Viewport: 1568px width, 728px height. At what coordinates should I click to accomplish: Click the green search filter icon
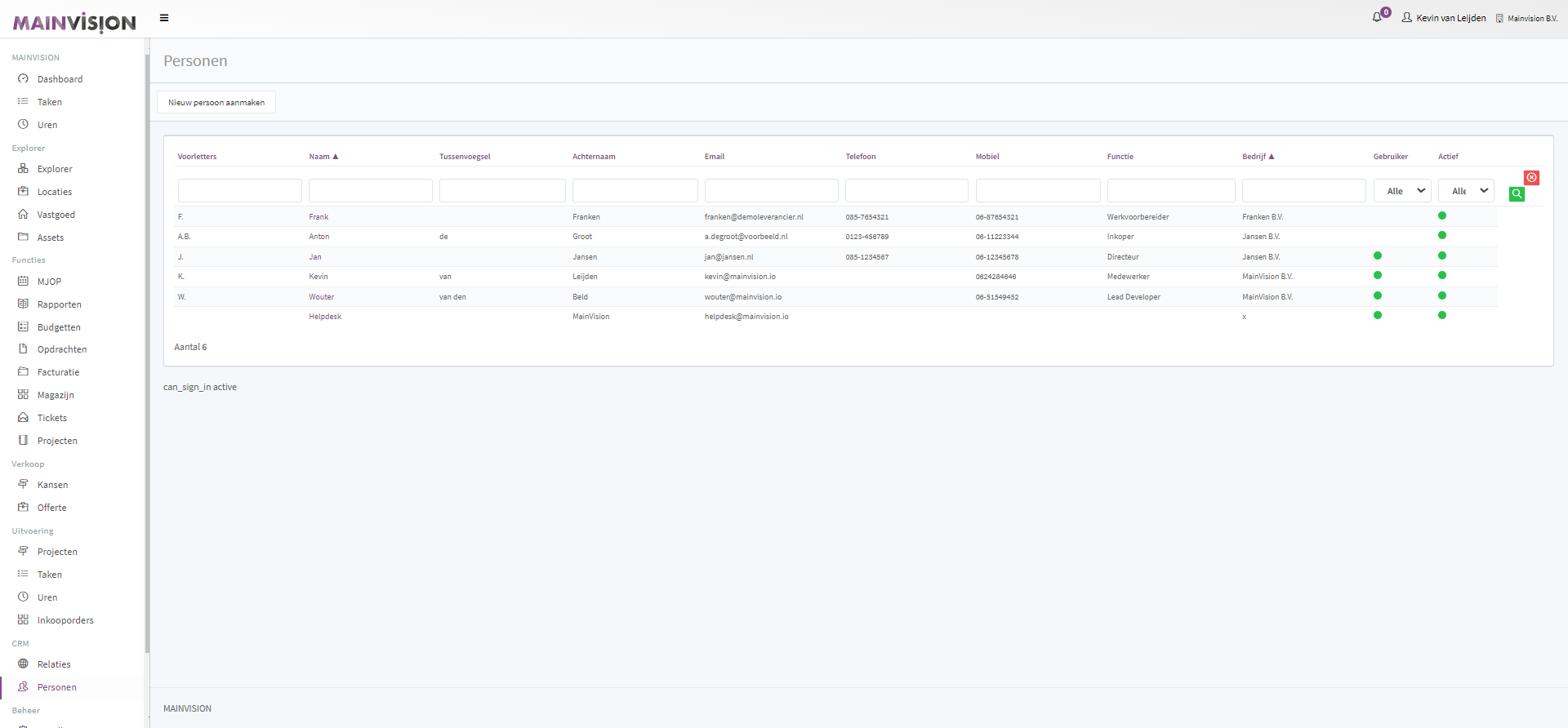(1517, 194)
